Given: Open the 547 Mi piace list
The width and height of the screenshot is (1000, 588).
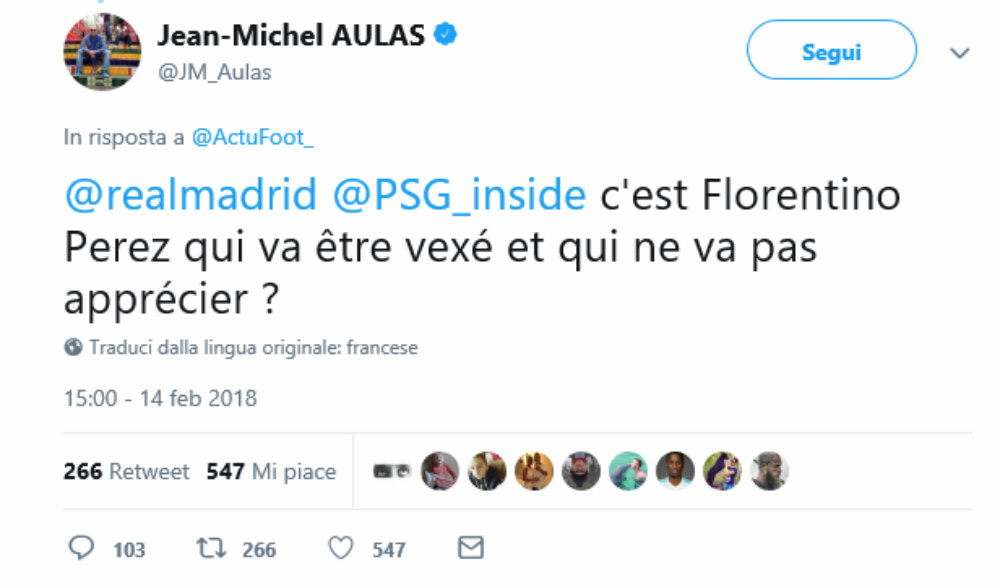Looking at the screenshot, I should (271, 471).
